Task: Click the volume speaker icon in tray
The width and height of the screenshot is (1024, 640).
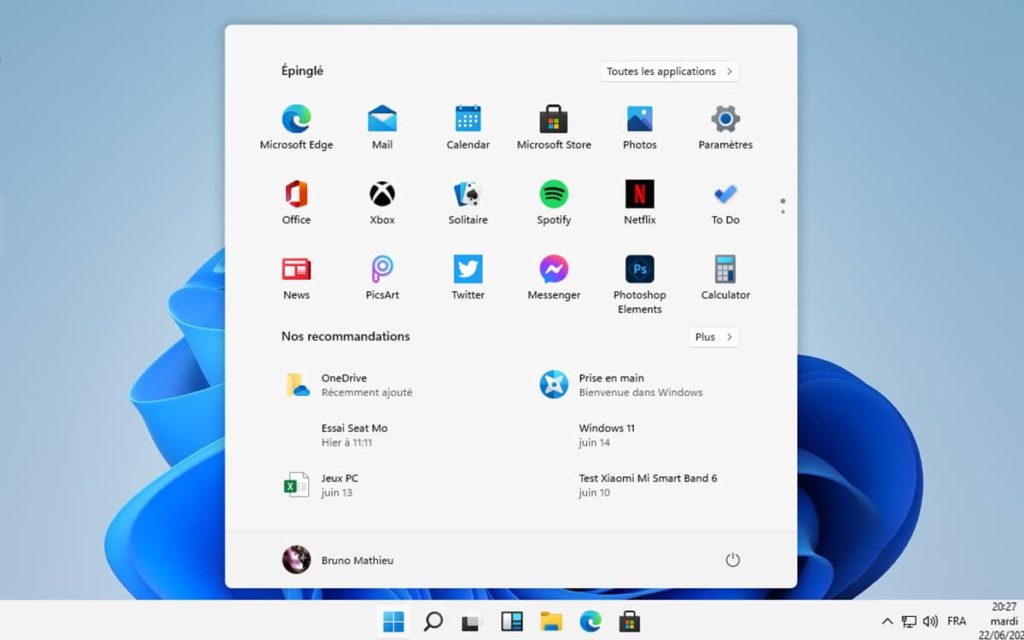Action: point(930,621)
